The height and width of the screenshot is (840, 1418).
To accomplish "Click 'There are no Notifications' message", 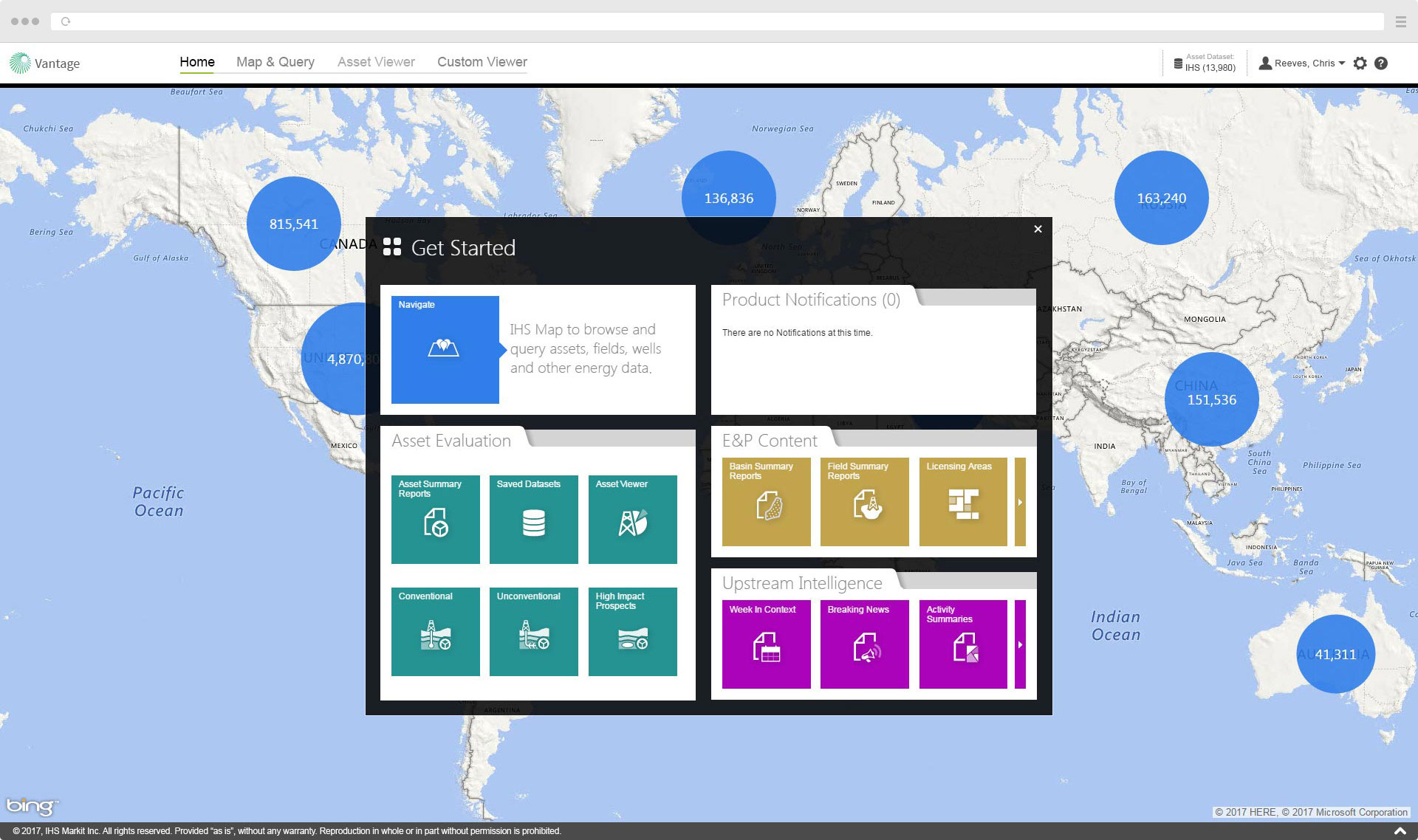I will [797, 333].
